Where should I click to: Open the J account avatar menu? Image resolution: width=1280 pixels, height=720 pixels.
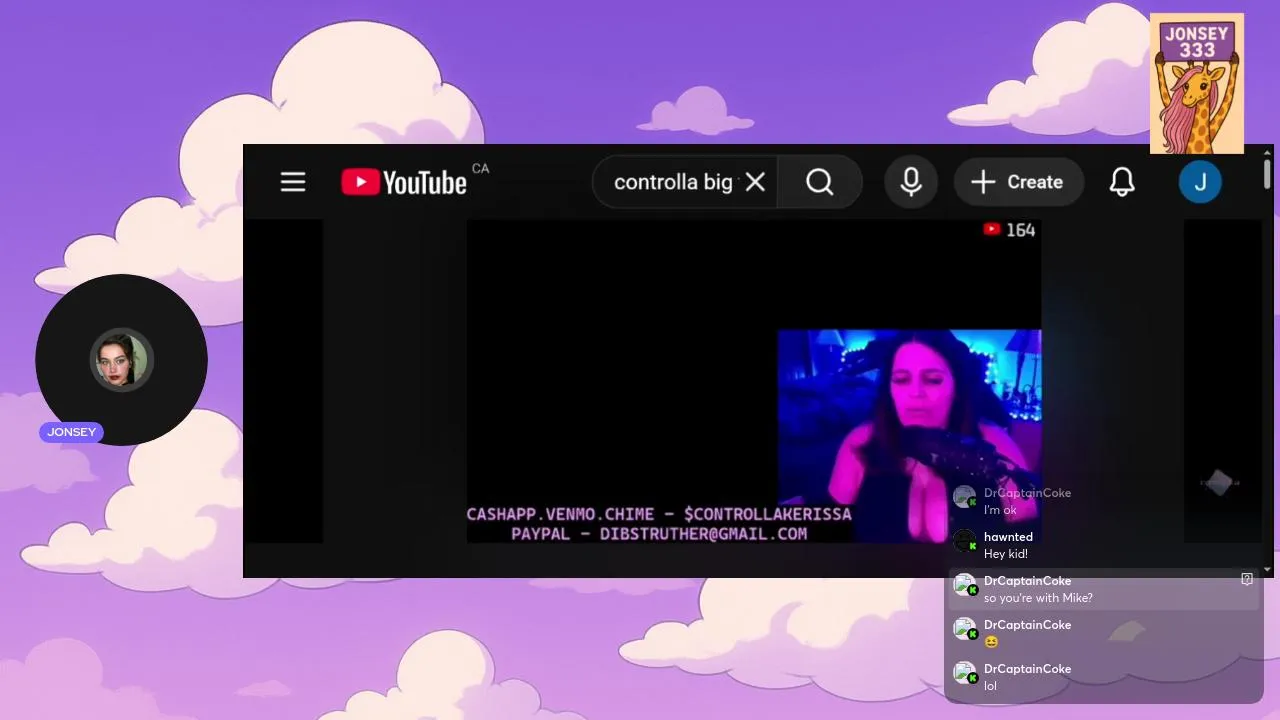click(1200, 182)
